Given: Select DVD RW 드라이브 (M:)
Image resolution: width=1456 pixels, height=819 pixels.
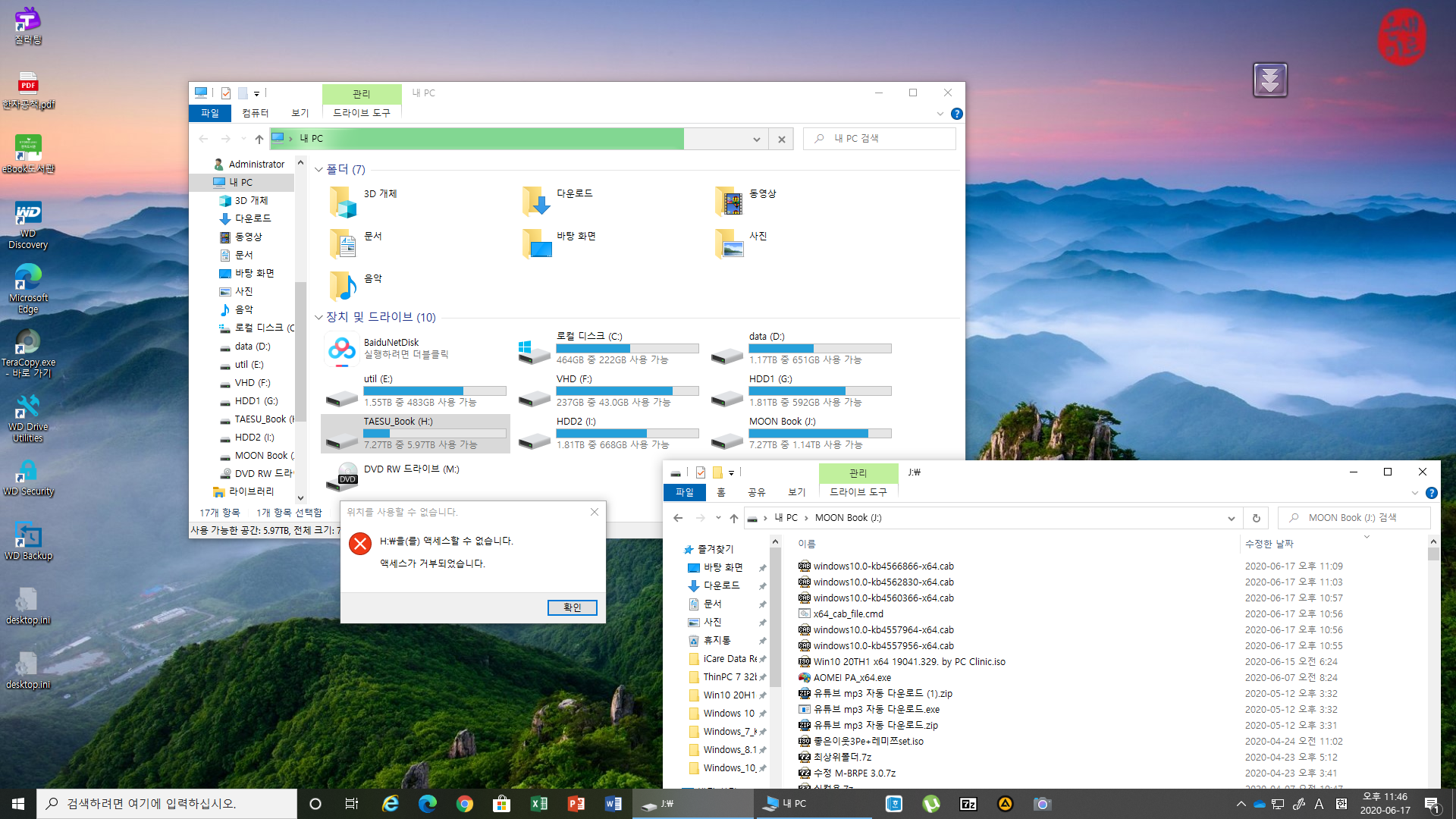Looking at the screenshot, I should 415,475.
